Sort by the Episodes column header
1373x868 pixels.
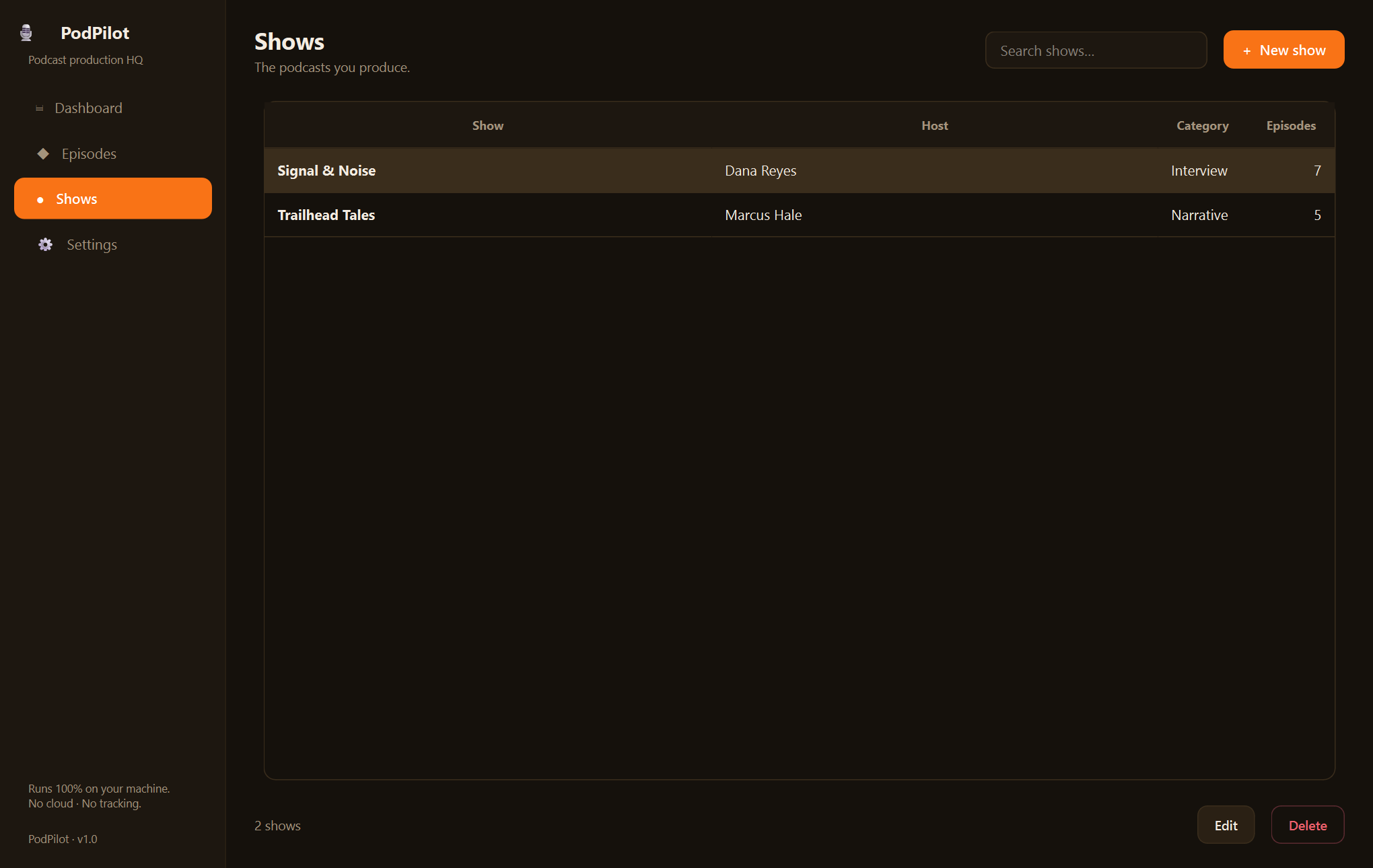pyautogui.click(x=1291, y=126)
